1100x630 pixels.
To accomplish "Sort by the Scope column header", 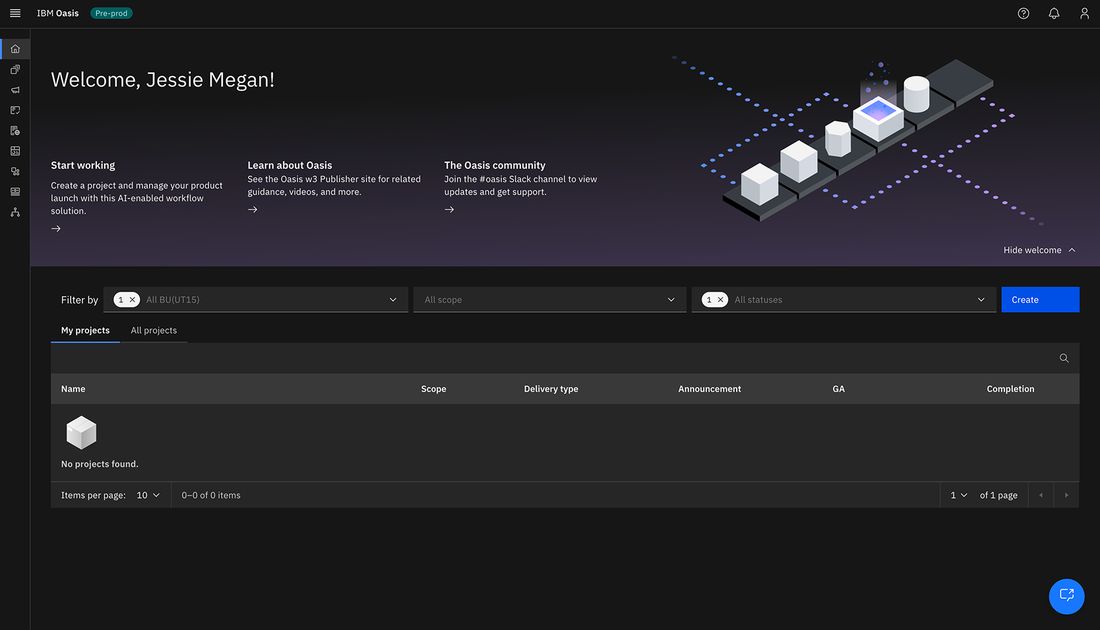I will point(434,389).
